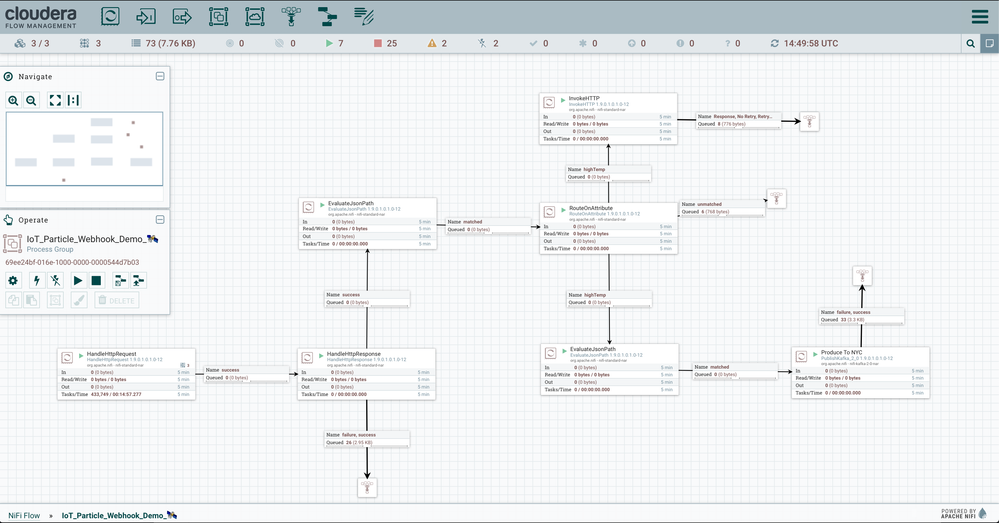999x523 pixels.
Task: Select the Processor icon in top toolbar
Action: pos(110,16)
